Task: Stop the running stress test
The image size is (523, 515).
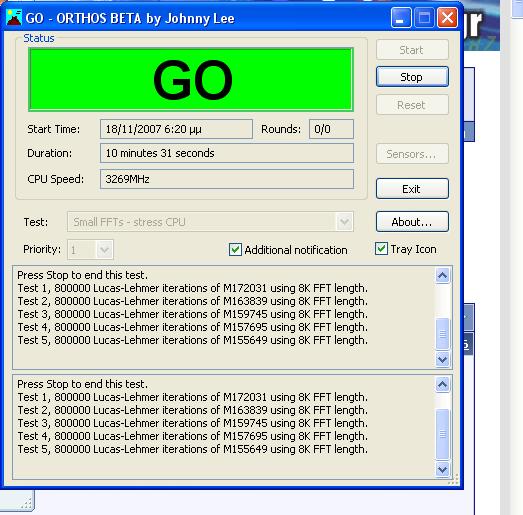Action: click(x=412, y=77)
